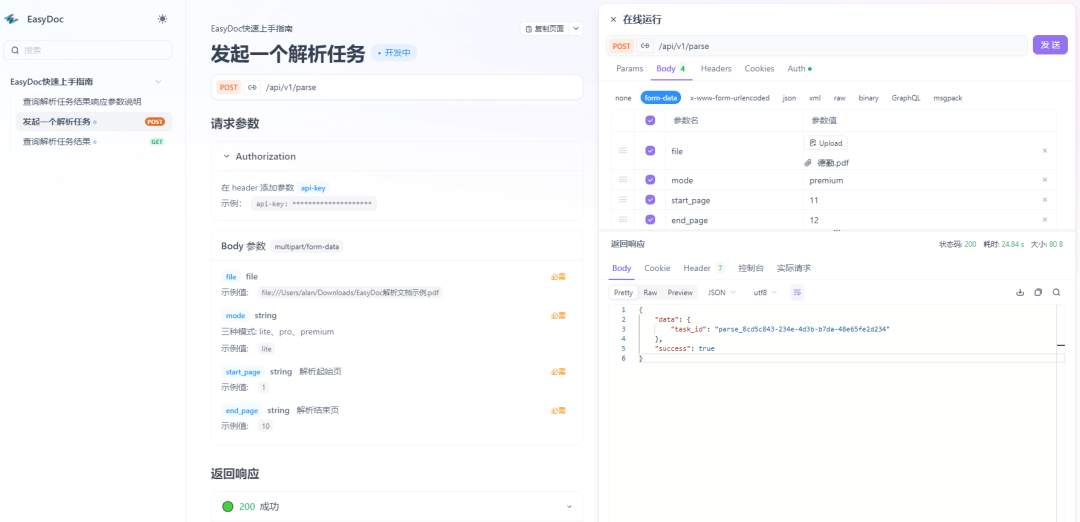
Task: Collapse the EasyDoc快速上手指南 sidebar group
Action: (x=158, y=81)
